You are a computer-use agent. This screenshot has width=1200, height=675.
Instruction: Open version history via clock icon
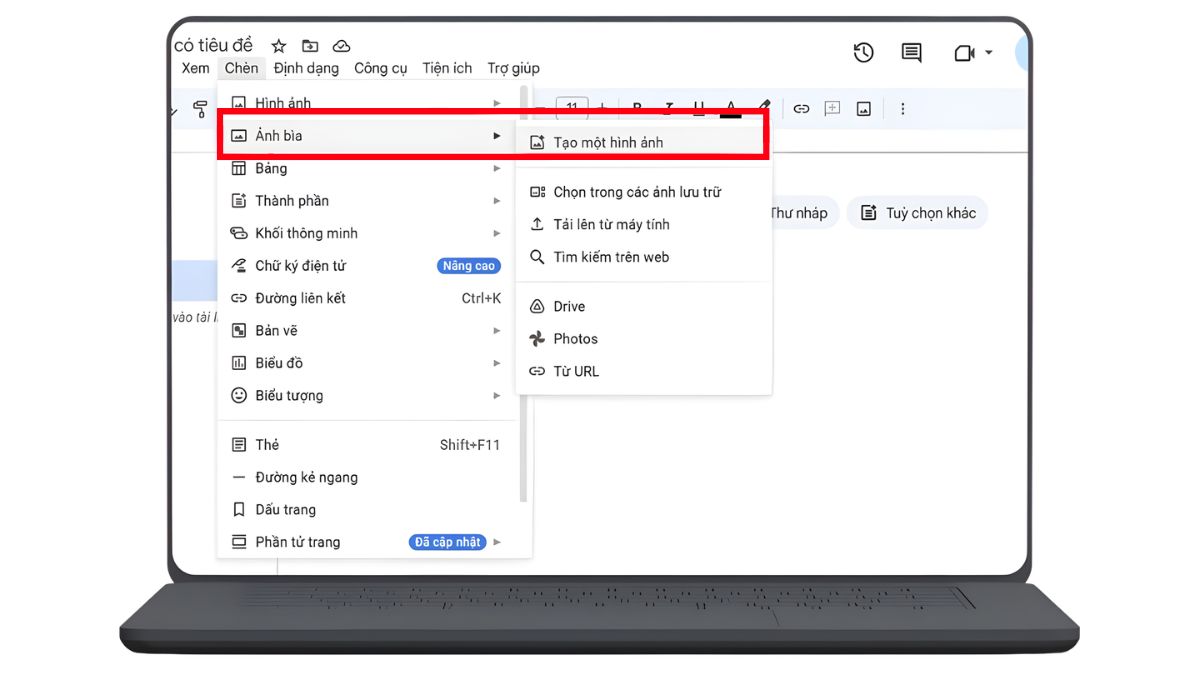click(x=863, y=53)
